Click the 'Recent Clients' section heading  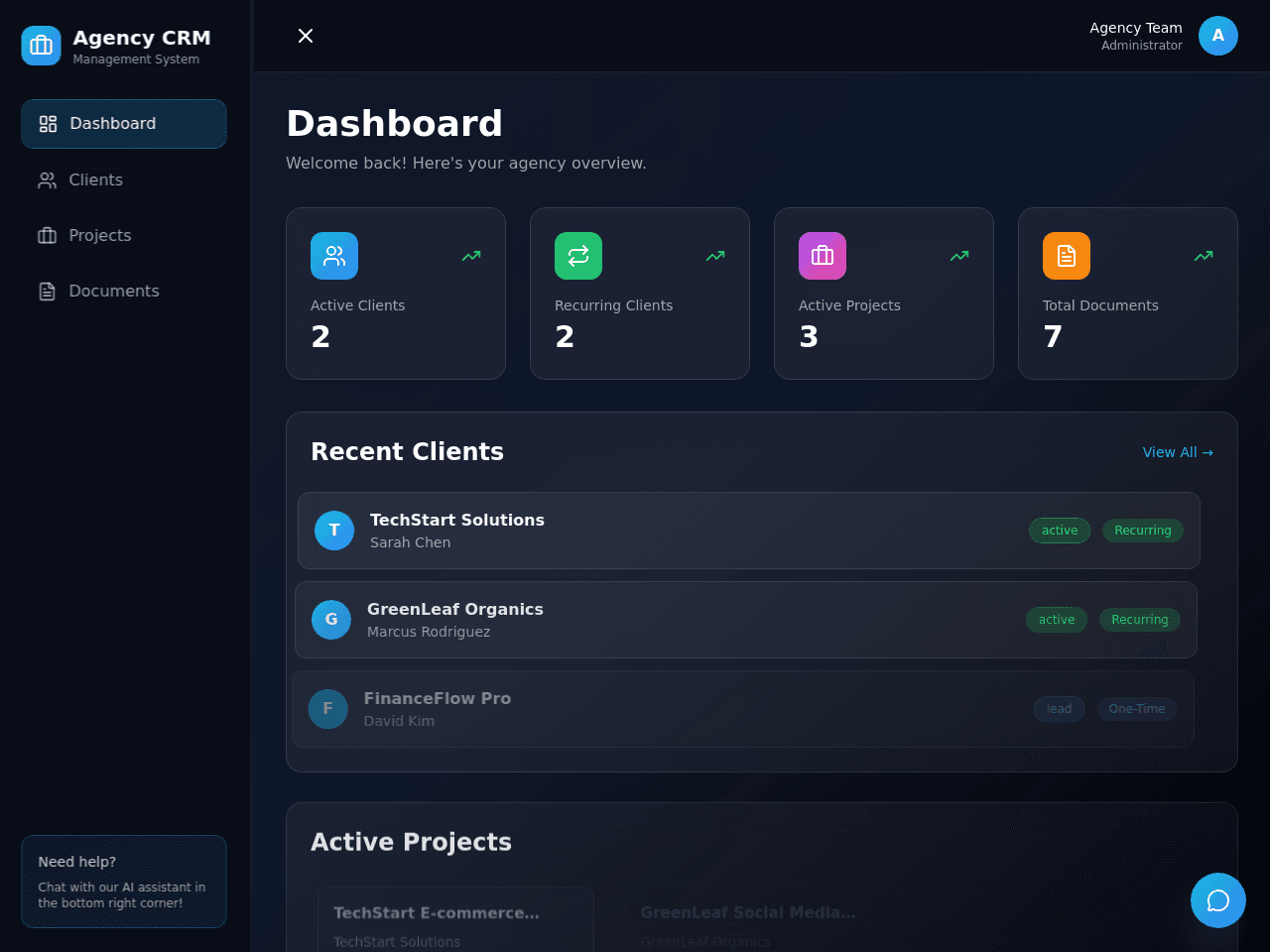coord(407,452)
